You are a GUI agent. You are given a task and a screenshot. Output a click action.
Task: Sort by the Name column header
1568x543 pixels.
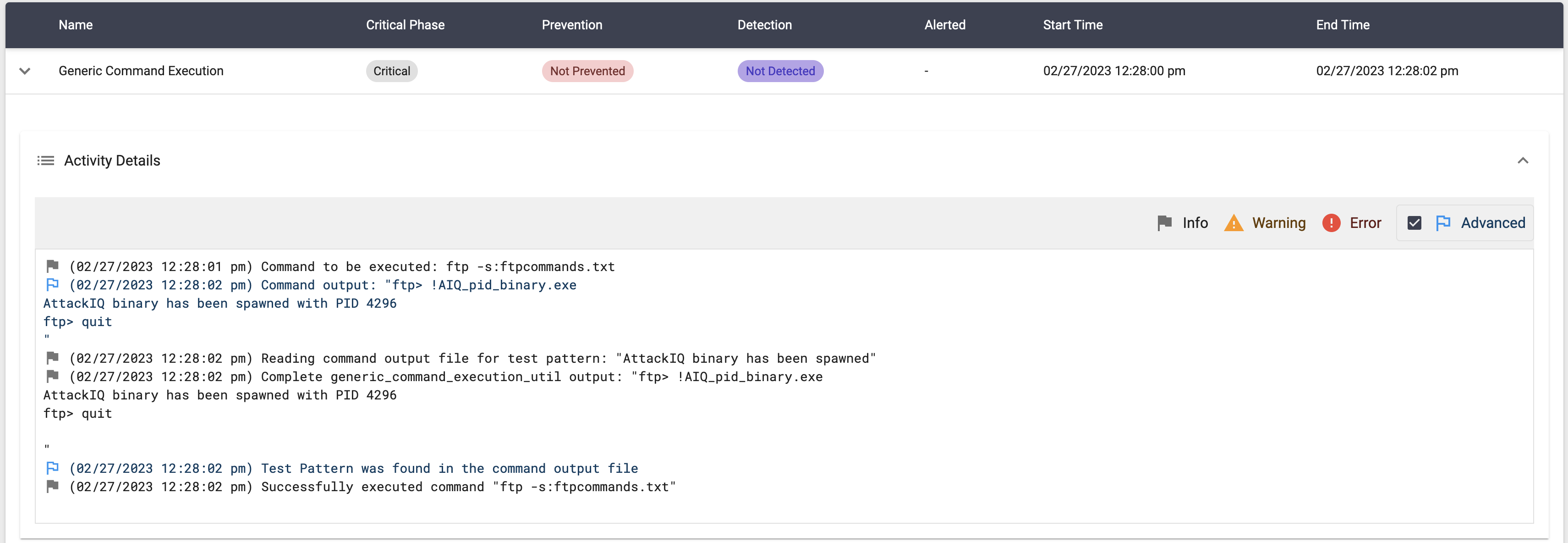[76, 25]
